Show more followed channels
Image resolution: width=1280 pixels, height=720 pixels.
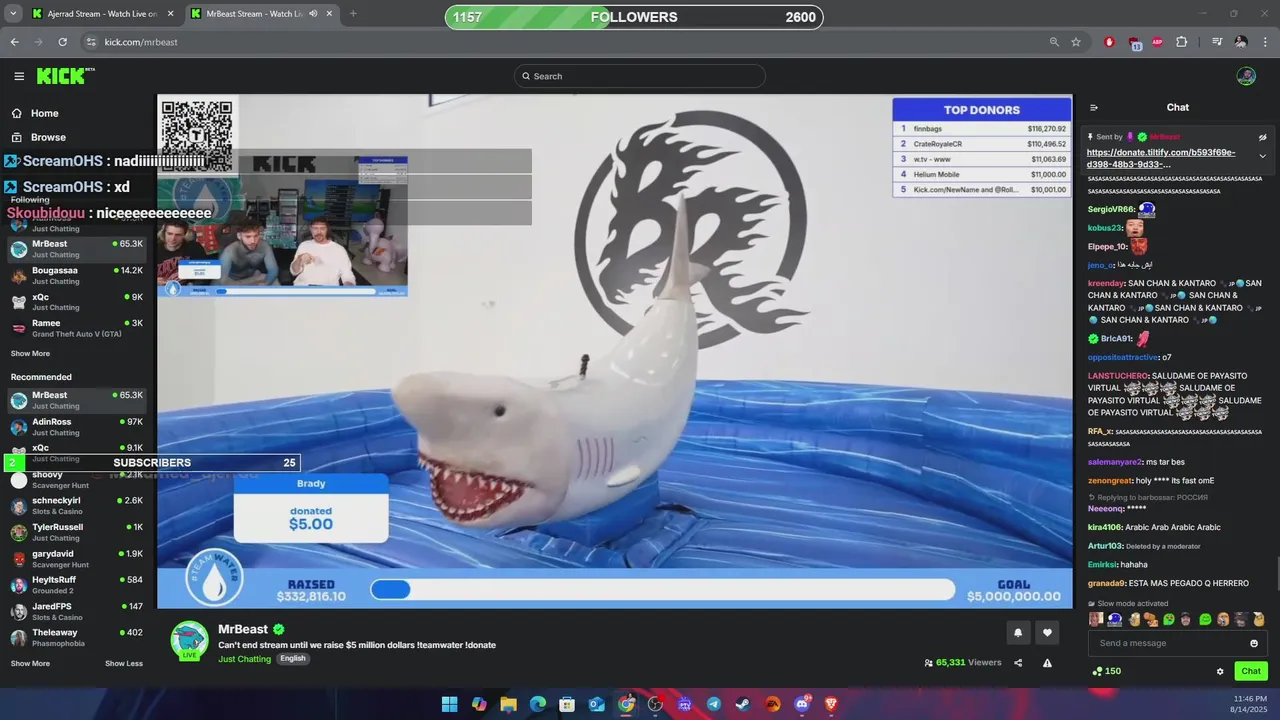click(x=30, y=353)
